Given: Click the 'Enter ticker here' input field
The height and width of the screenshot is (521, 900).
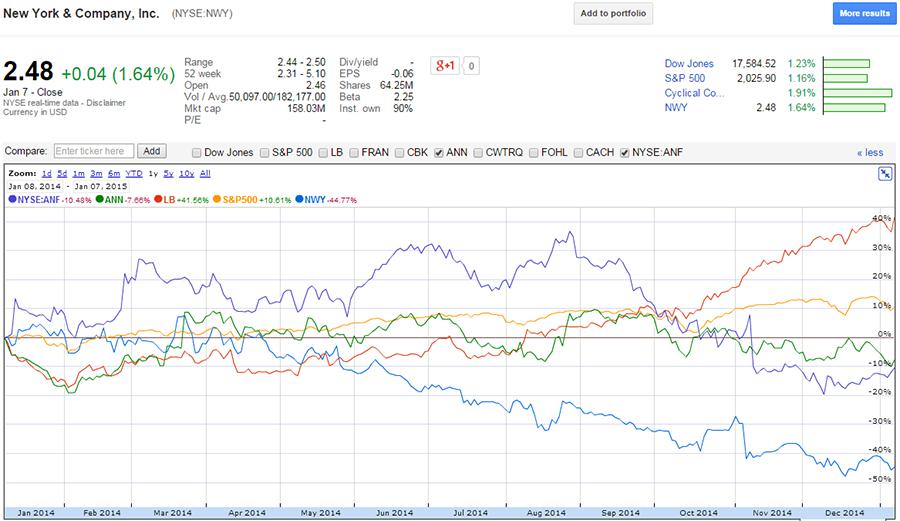Looking at the screenshot, I should [94, 151].
